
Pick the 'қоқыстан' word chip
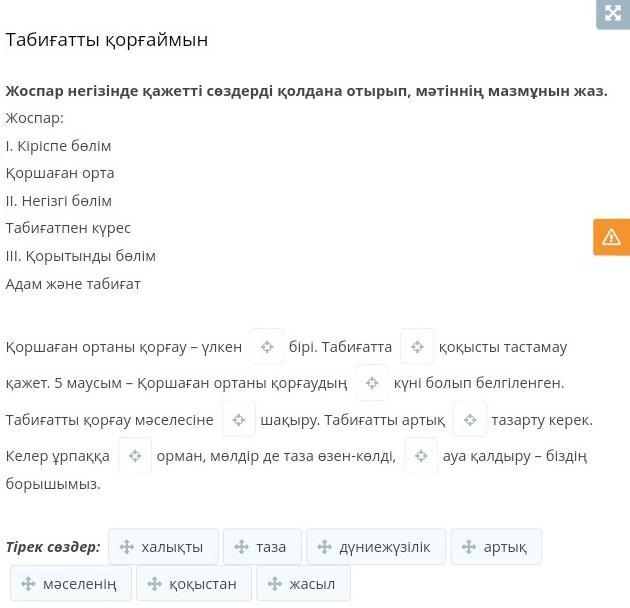coord(192,583)
